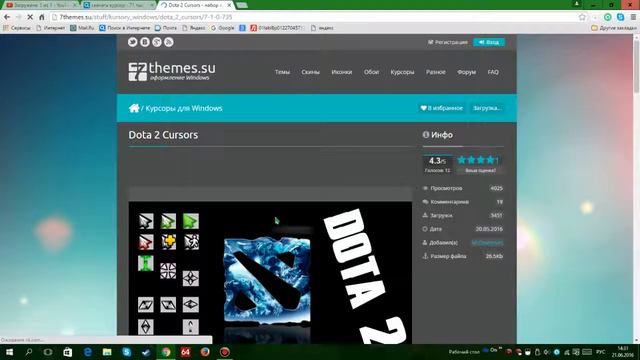Open Курсоры для Windows breadcrumb
Screen dimensions: 640x360
point(184,108)
